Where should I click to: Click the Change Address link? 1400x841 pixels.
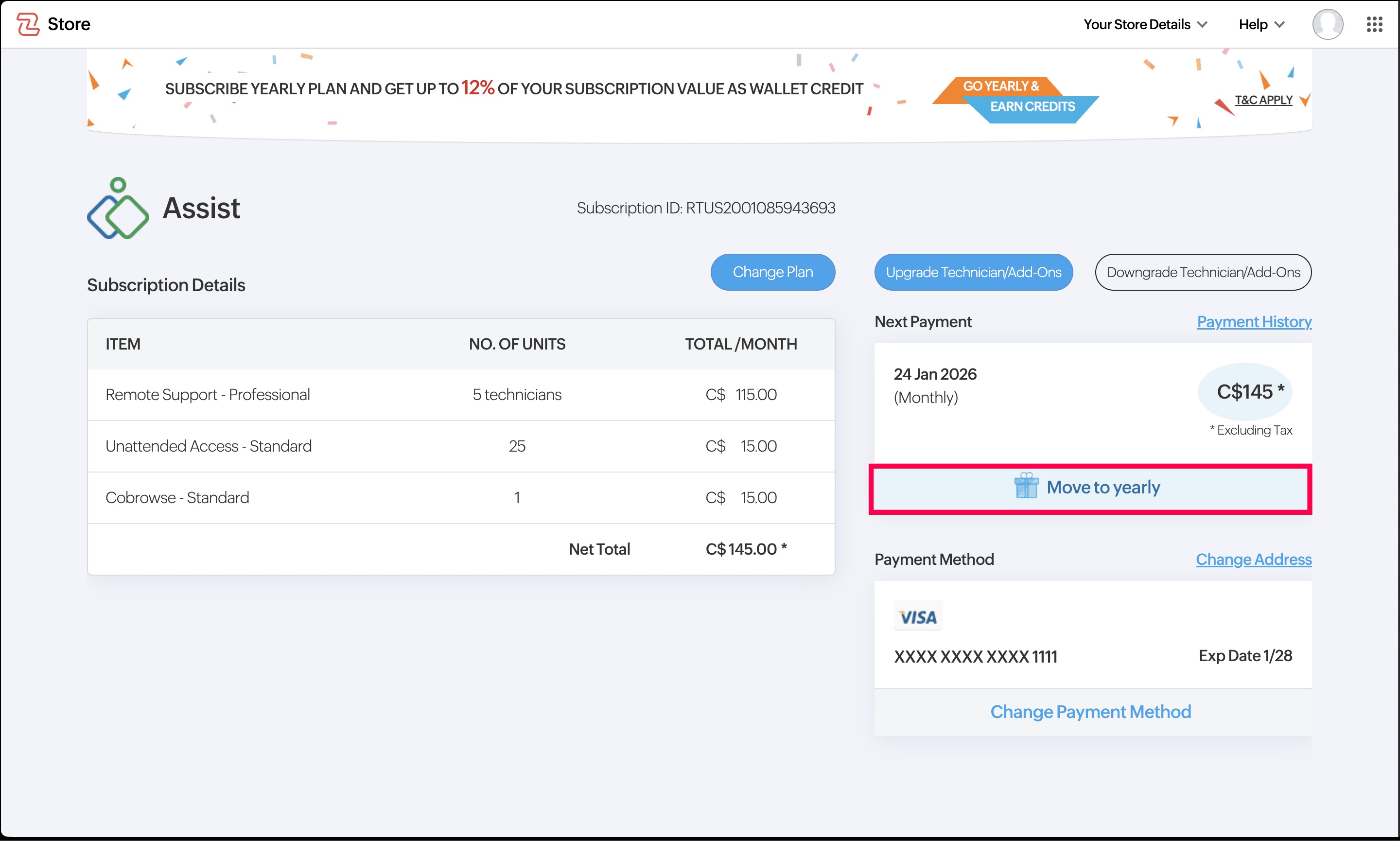point(1253,560)
